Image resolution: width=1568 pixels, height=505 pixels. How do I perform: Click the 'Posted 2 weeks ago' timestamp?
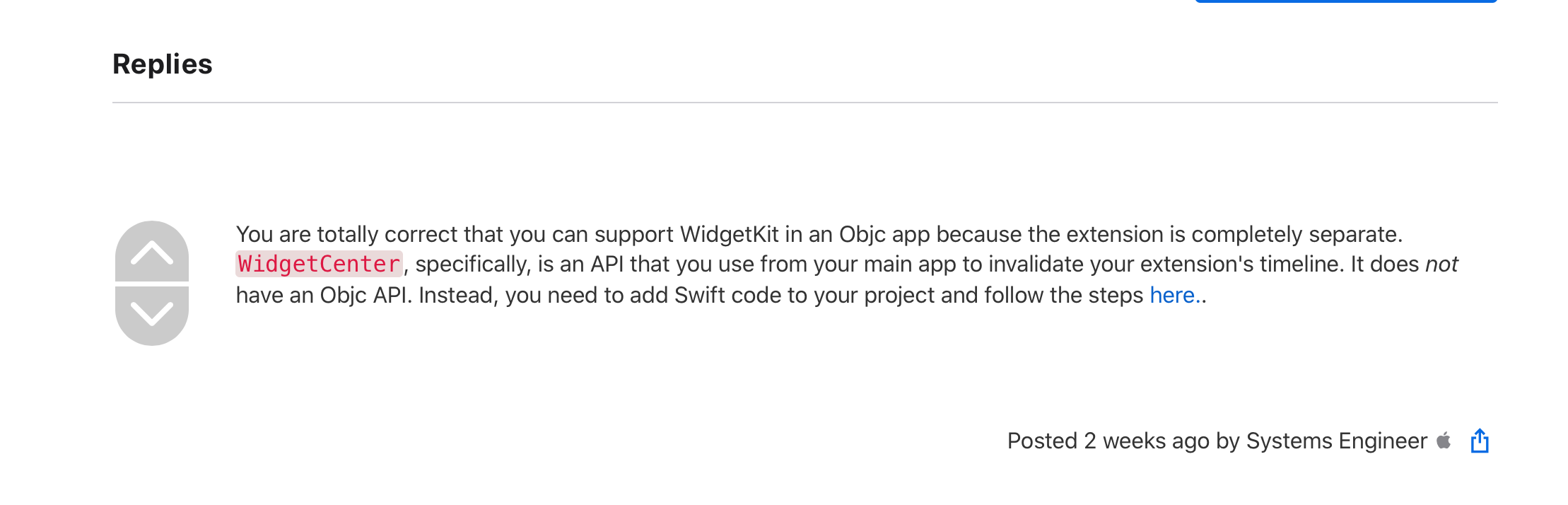pos(1108,441)
